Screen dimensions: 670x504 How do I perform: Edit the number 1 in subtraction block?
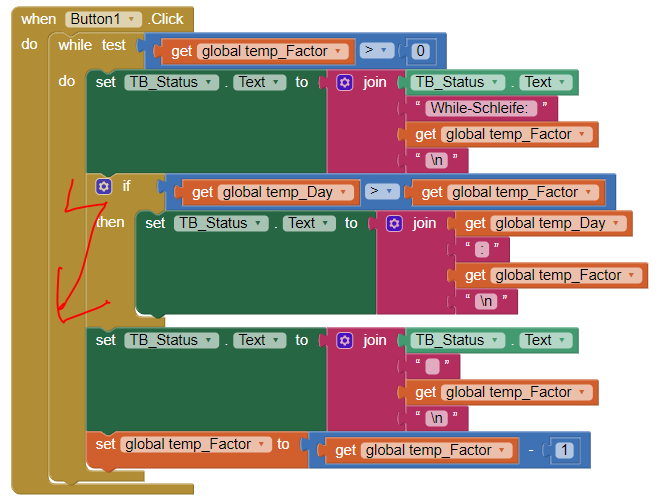(x=565, y=451)
